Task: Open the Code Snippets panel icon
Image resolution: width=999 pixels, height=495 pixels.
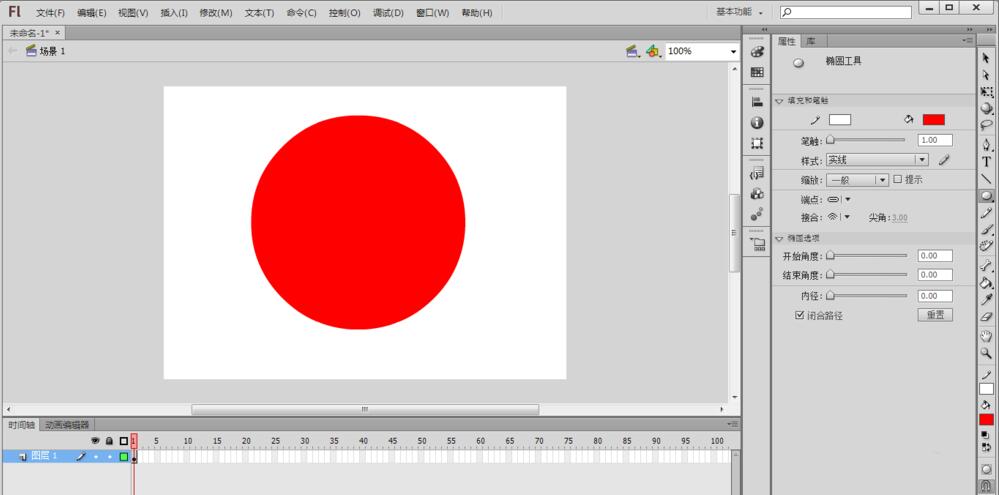Action: (757, 173)
